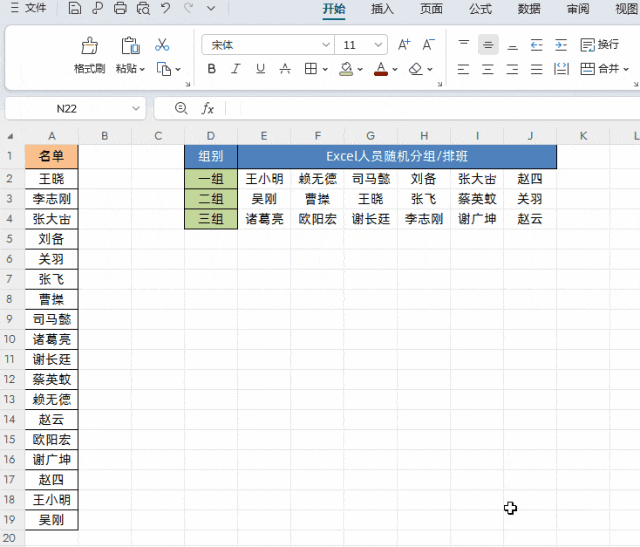The width and height of the screenshot is (640, 547).
Task: Apply cell borders icon
Action: [311, 69]
